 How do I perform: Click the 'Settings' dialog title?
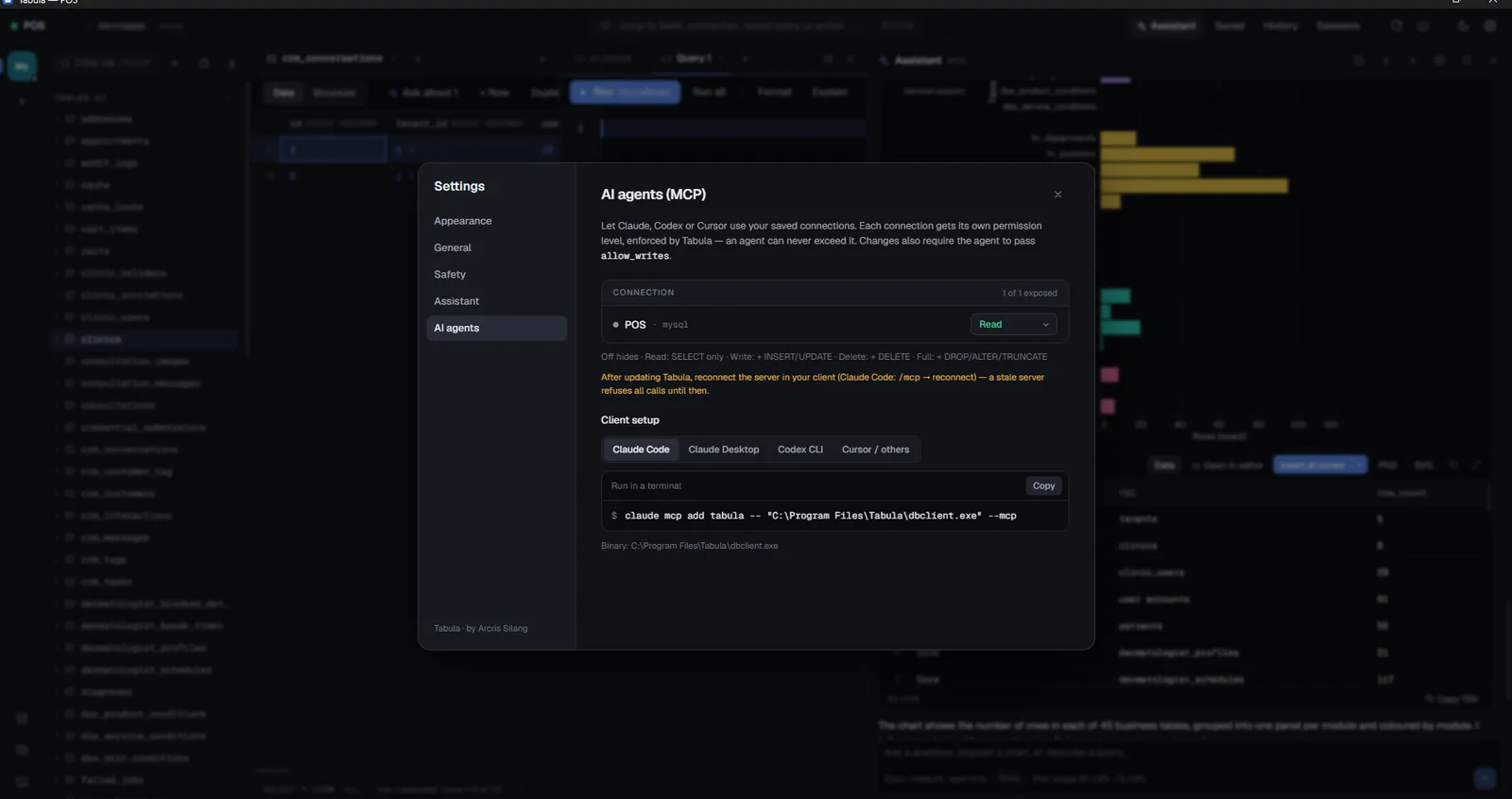[459, 186]
